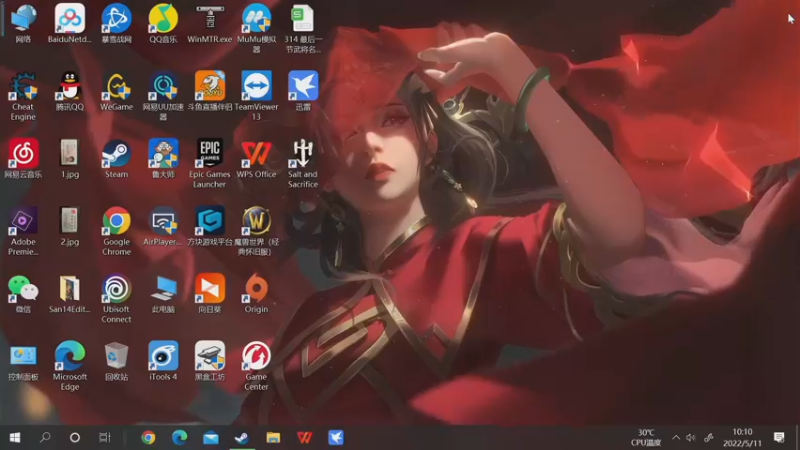Open Cortana circle on the taskbar
Screen dimensions: 800x450
click(74, 438)
